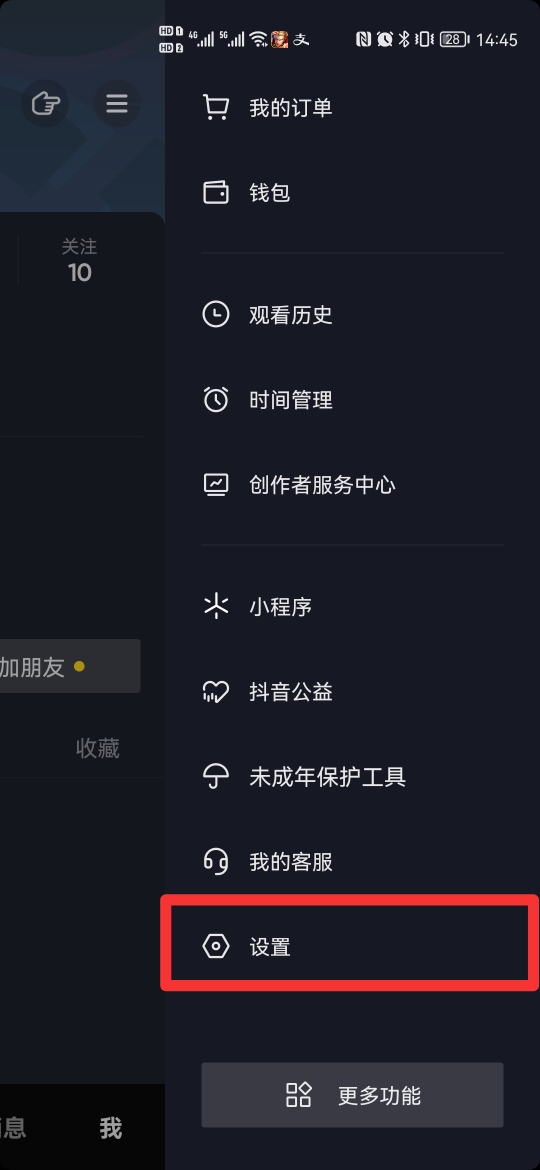540x1170 pixels.
Task: Tap the wallet icon beside 钱包
Action: click(x=216, y=193)
